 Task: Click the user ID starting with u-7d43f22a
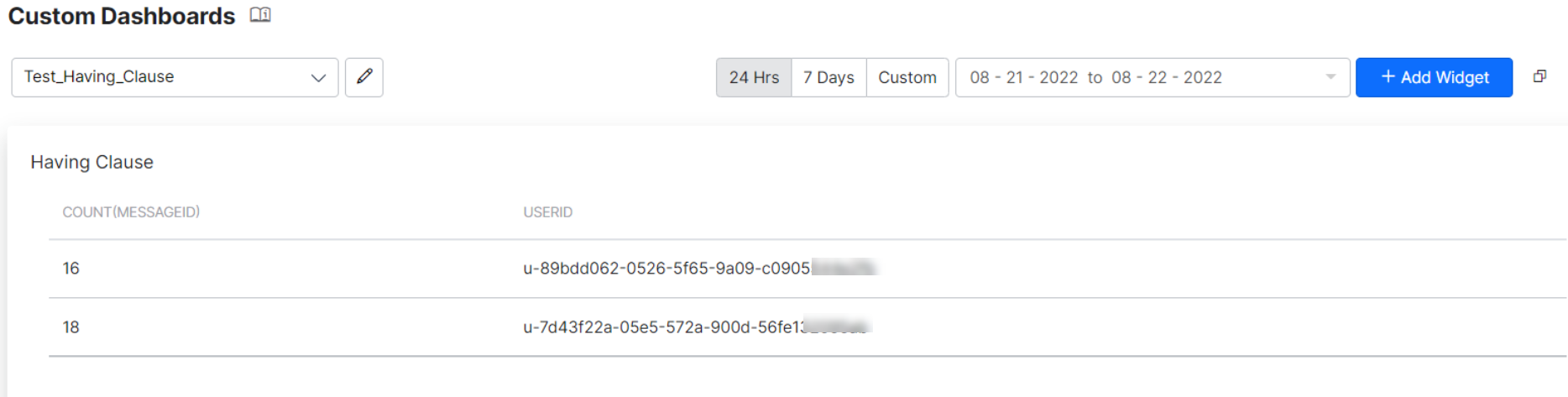[662, 327]
